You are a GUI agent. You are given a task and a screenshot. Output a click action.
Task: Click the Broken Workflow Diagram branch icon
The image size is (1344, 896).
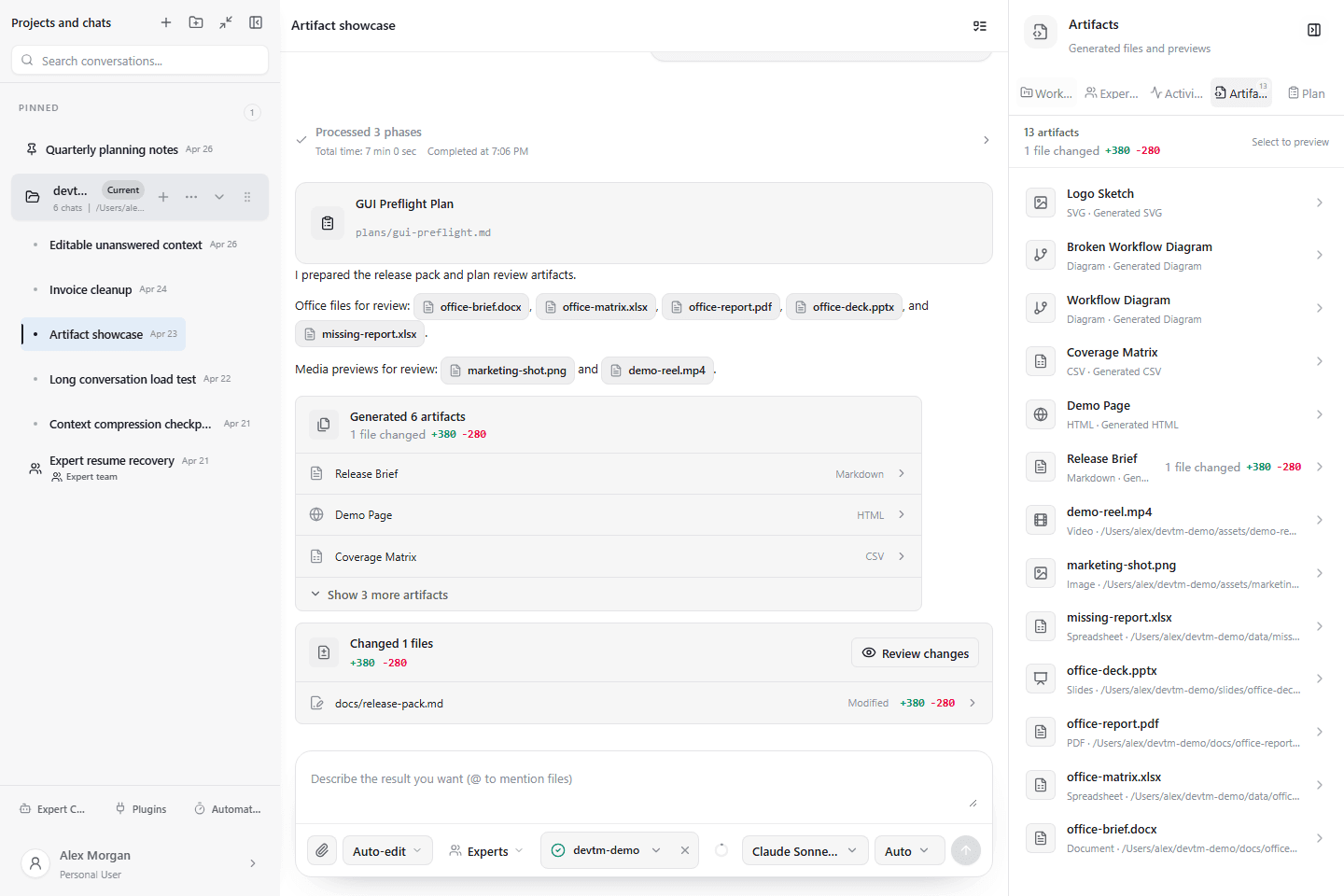[x=1041, y=255]
